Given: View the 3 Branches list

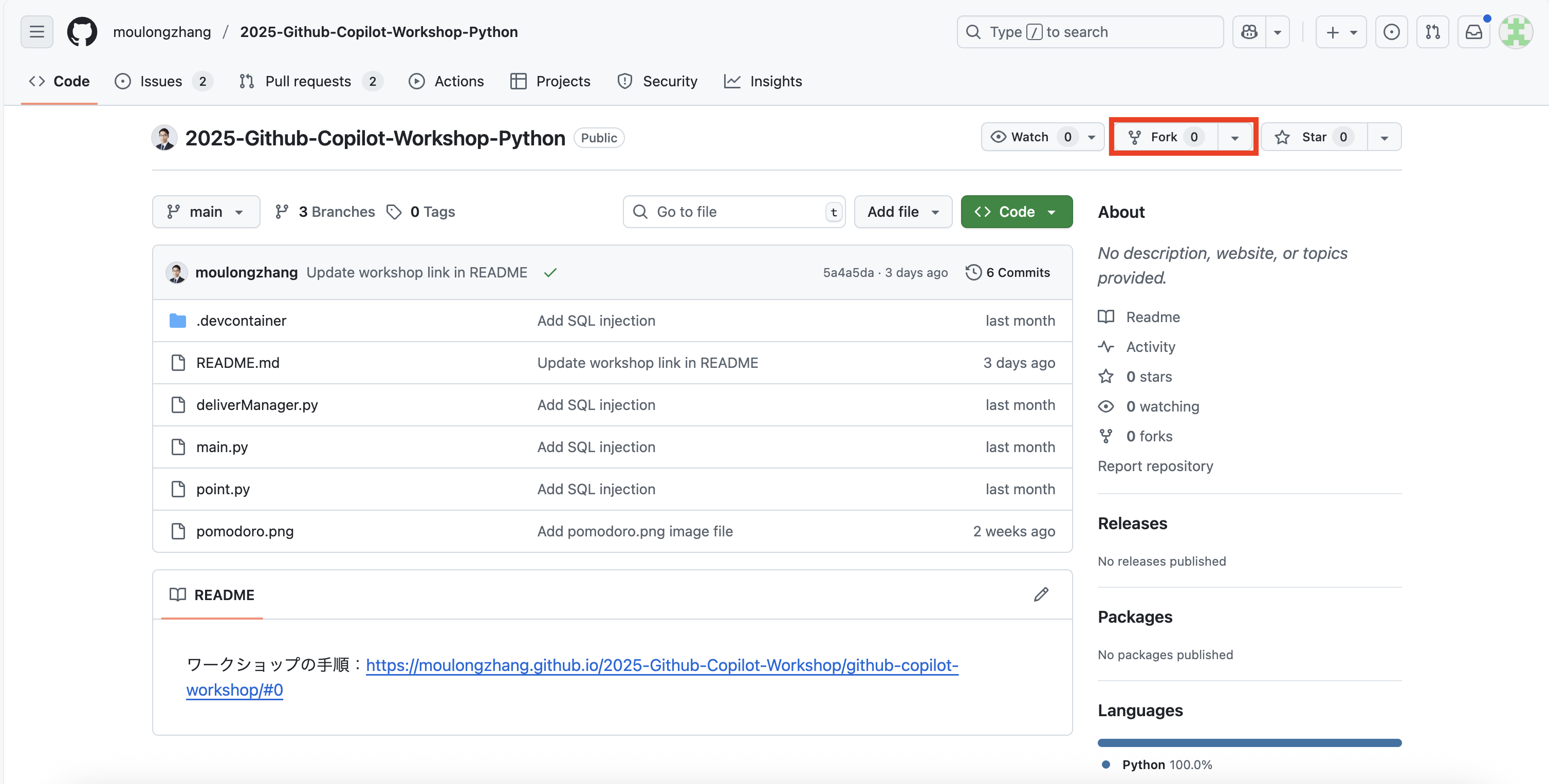Looking at the screenshot, I should click(x=325, y=212).
